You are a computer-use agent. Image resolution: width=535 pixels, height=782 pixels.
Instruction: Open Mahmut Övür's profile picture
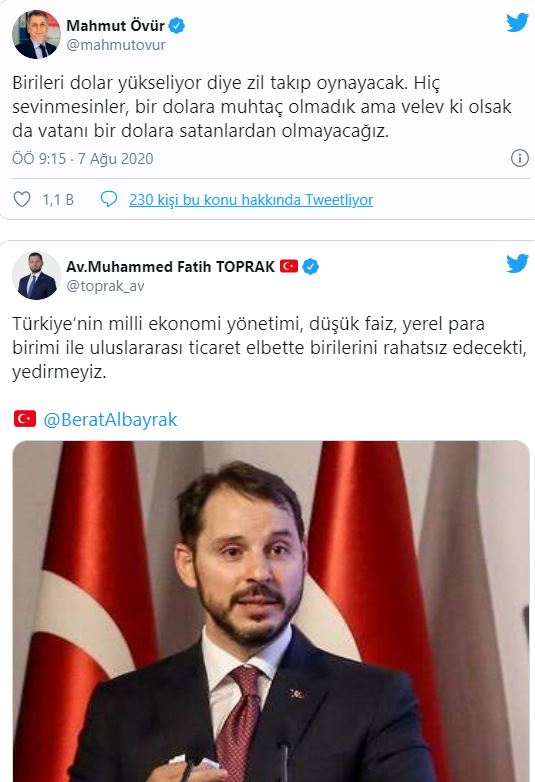[36, 34]
